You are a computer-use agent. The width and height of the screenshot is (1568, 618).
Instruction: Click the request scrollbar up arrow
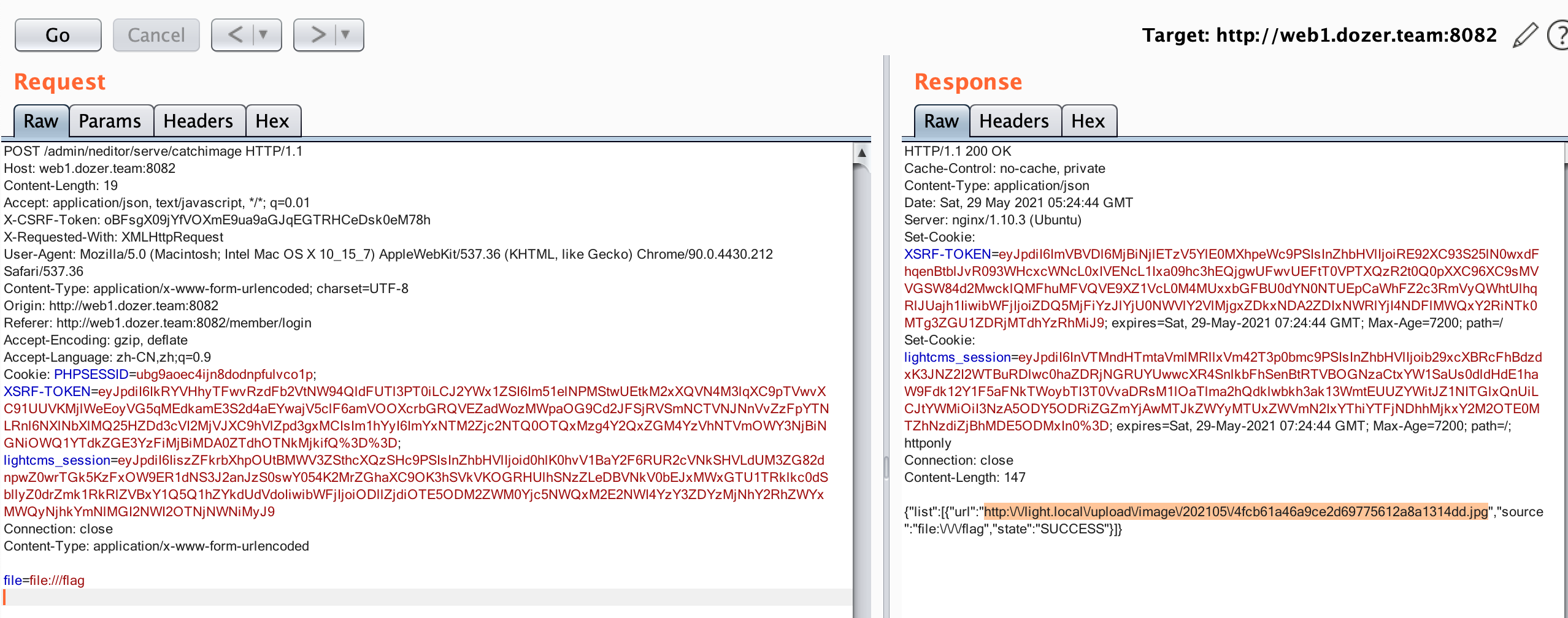[x=862, y=153]
